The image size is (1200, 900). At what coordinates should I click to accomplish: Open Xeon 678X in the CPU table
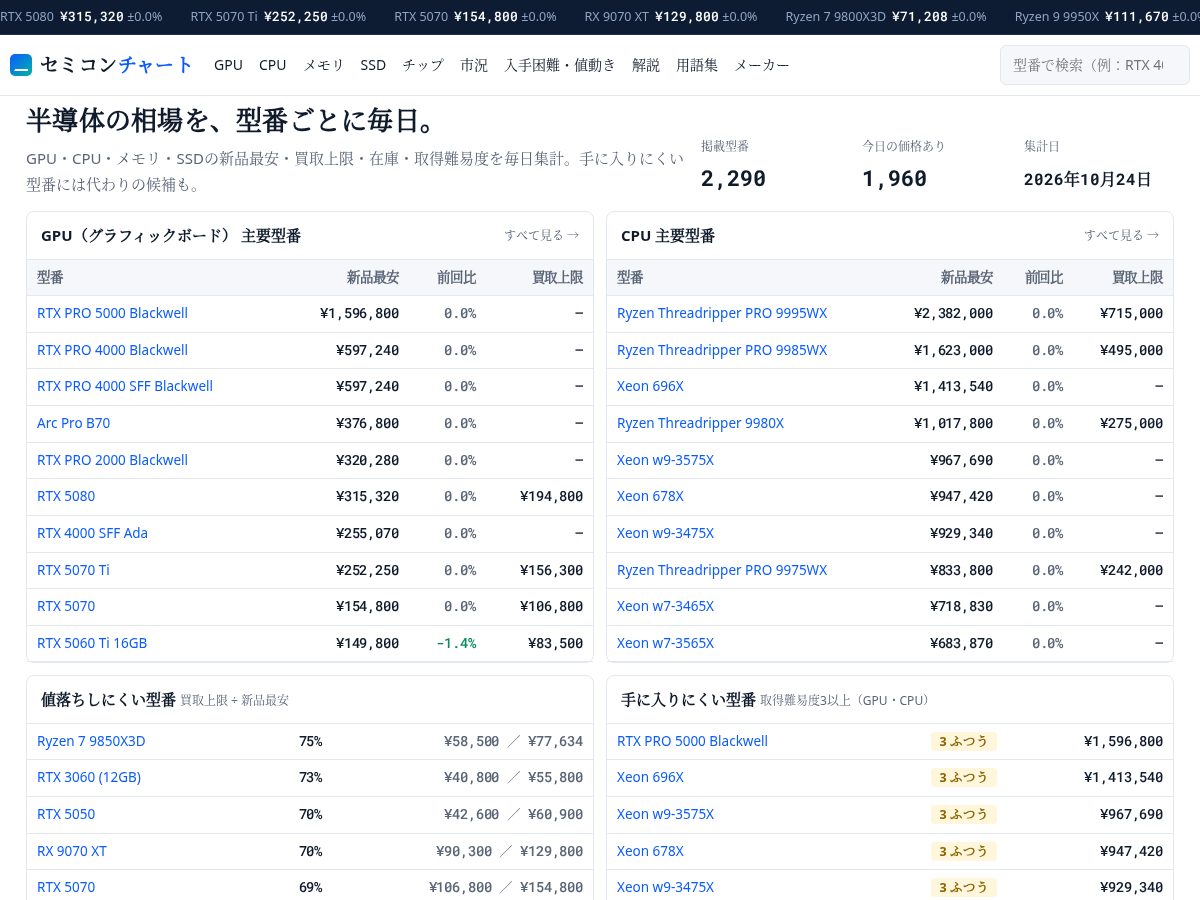(x=650, y=496)
